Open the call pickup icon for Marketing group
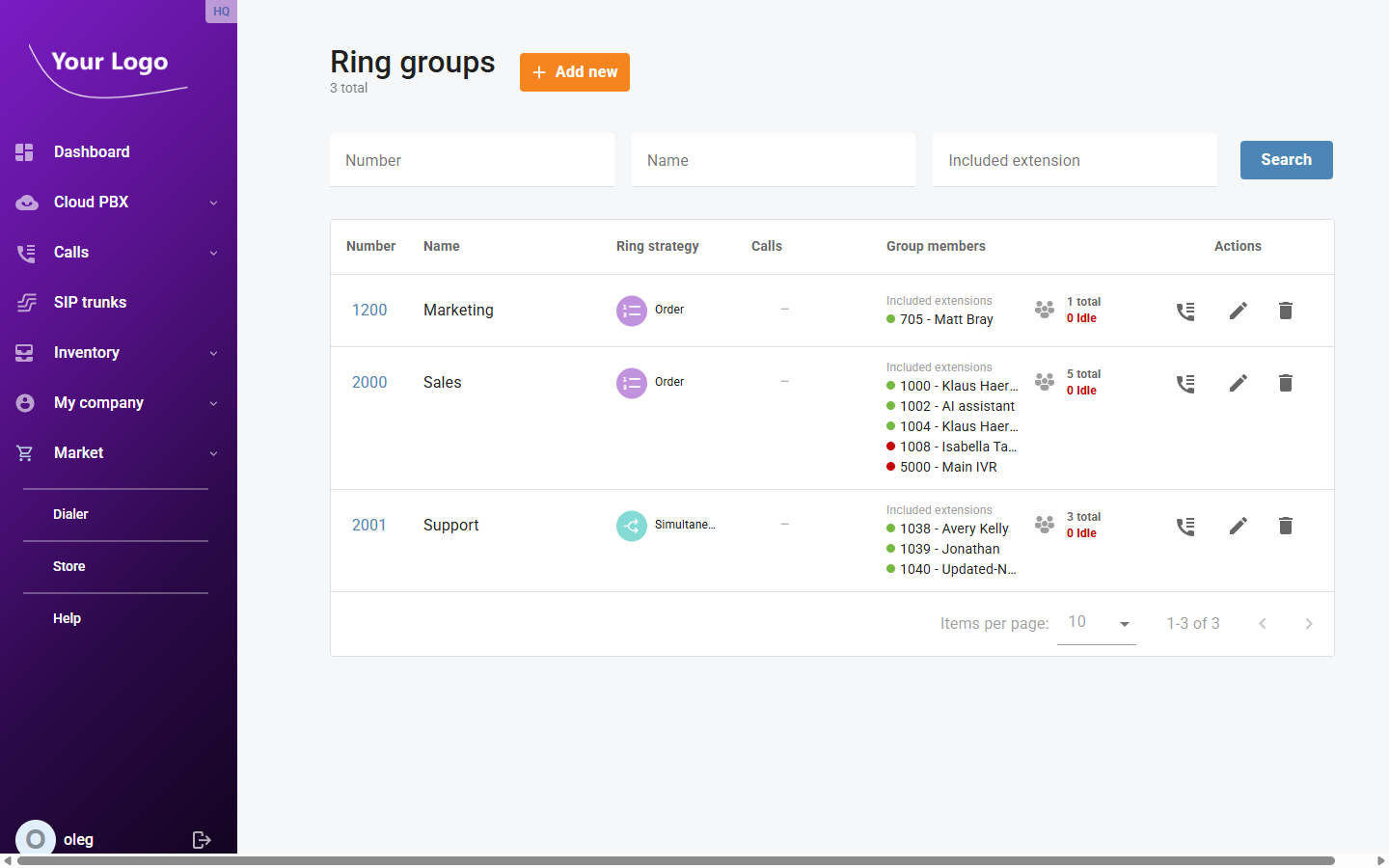 pos(1185,311)
